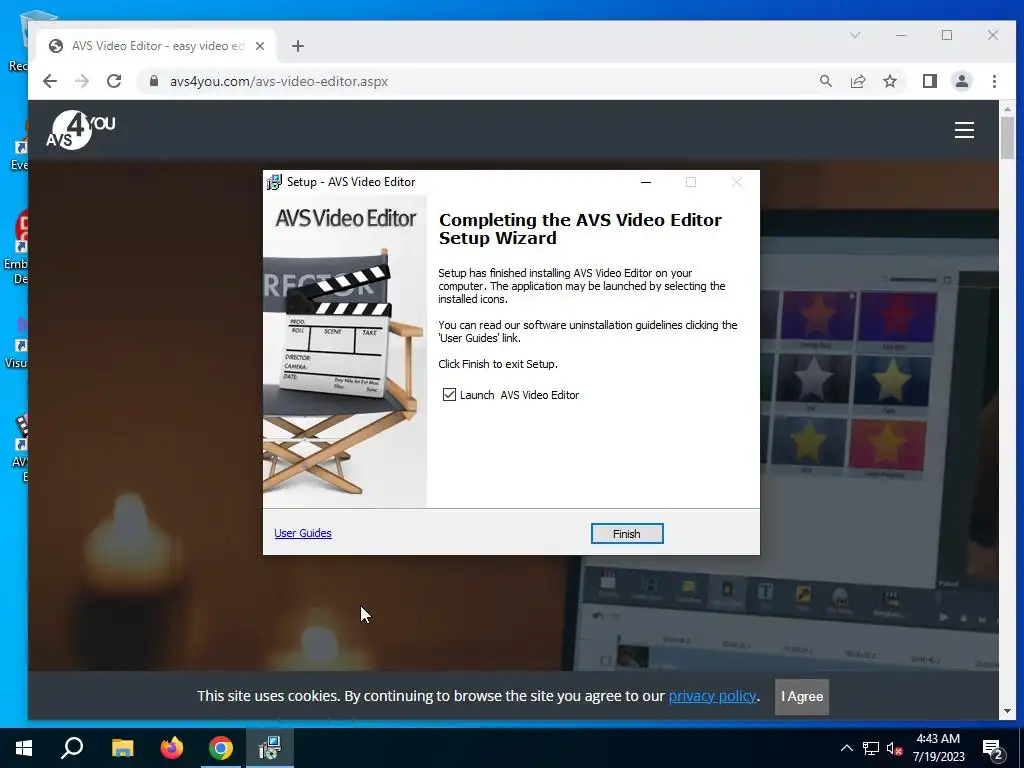The width and height of the screenshot is (1024, 768).
Task: Launch Firefox from the taskbar
Action: pyautogui.click(x=172, y=748)
